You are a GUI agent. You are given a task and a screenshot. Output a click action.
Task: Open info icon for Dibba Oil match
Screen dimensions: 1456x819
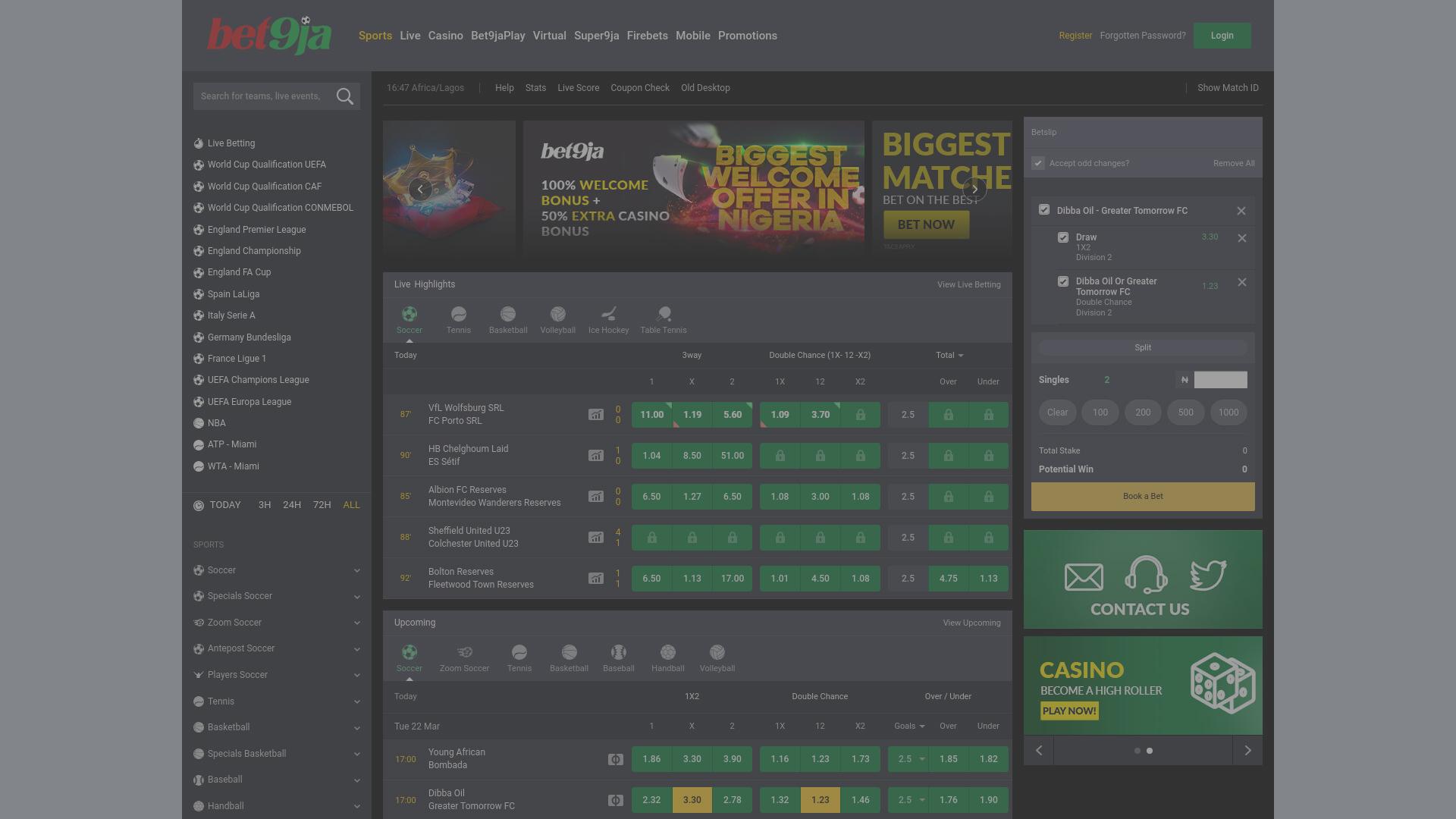pyautogui.click(x=616, y=800)
